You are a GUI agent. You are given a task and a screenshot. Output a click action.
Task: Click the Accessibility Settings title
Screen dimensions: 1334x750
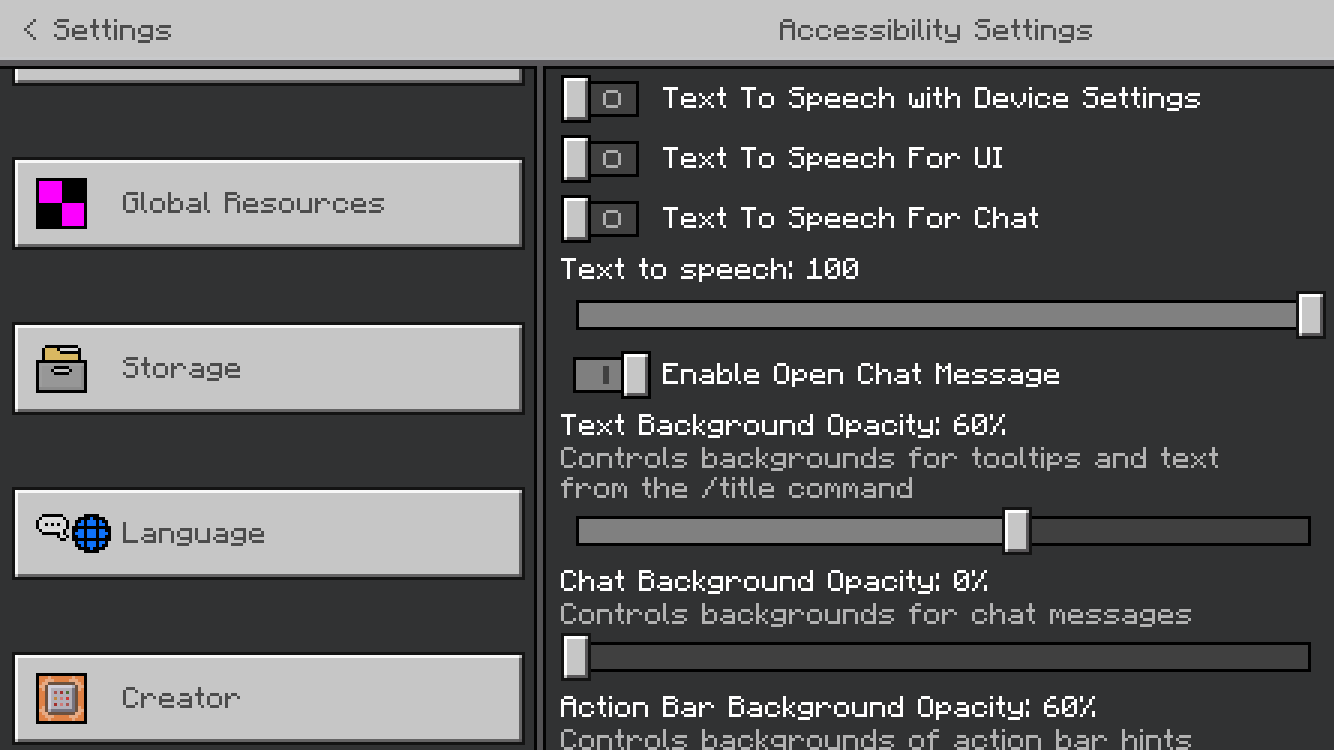[x=935, y=30]
